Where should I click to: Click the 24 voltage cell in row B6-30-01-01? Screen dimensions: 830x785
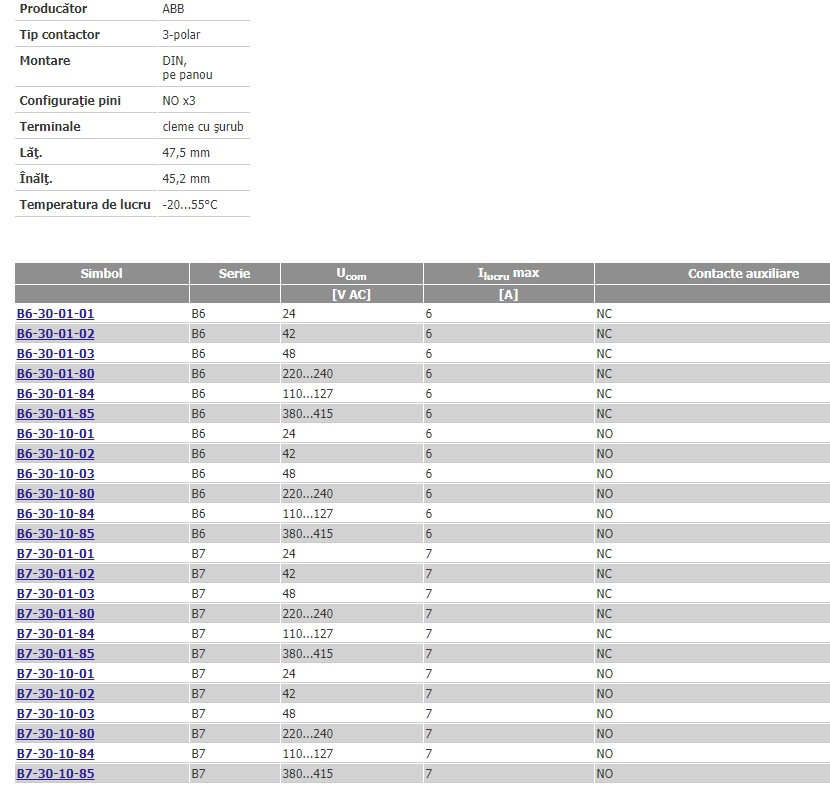pos(289,313)
